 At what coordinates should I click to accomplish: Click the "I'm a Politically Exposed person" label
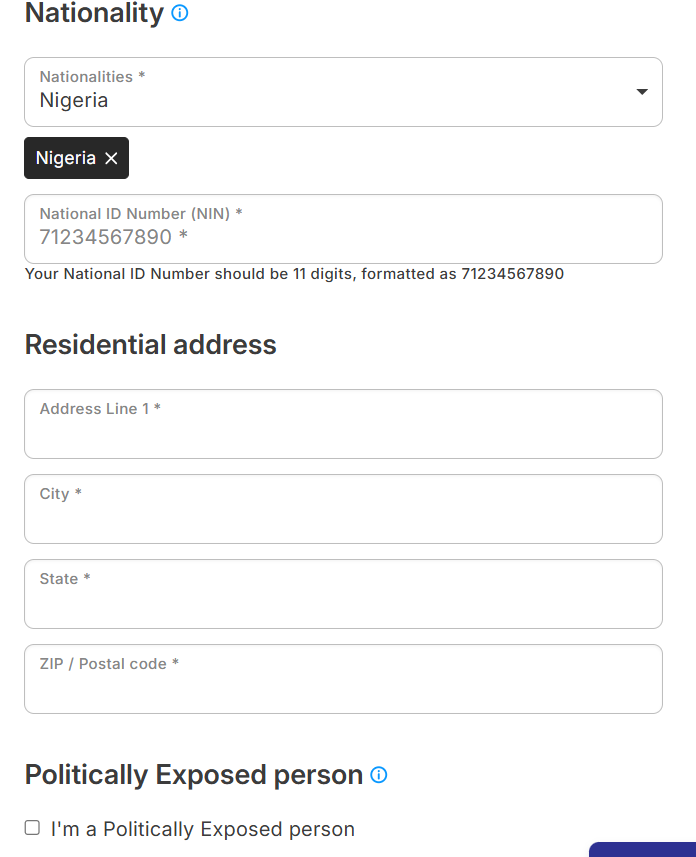tap(203, 829)
